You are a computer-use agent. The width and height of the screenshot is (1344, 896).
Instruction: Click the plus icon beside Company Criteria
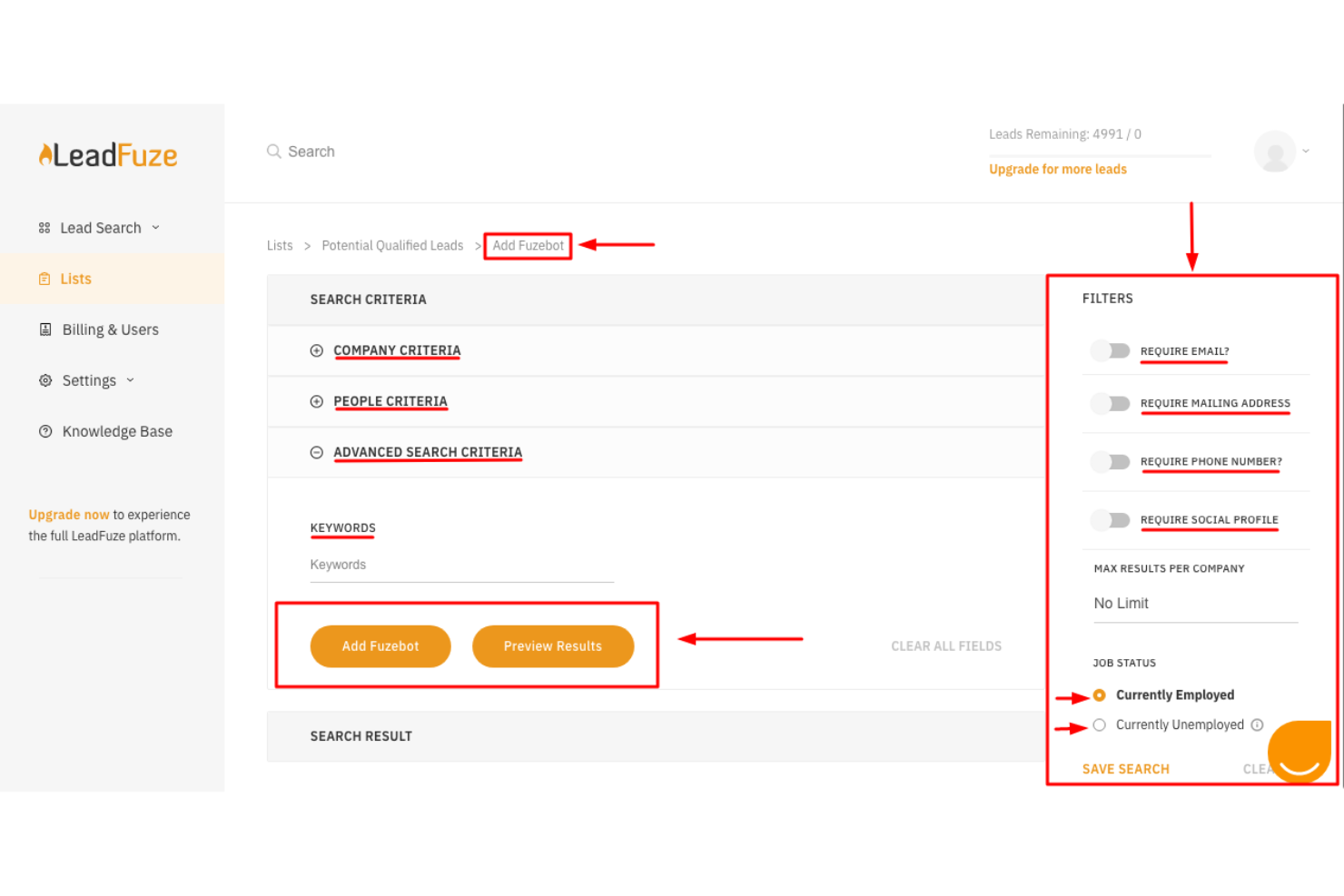317,350
